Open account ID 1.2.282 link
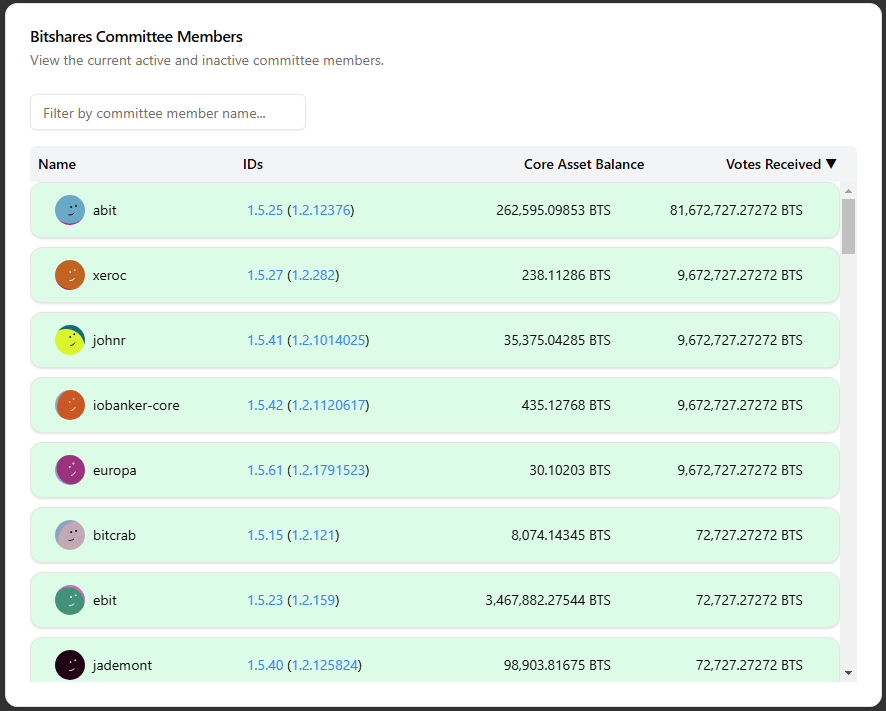 coord(314,275)
